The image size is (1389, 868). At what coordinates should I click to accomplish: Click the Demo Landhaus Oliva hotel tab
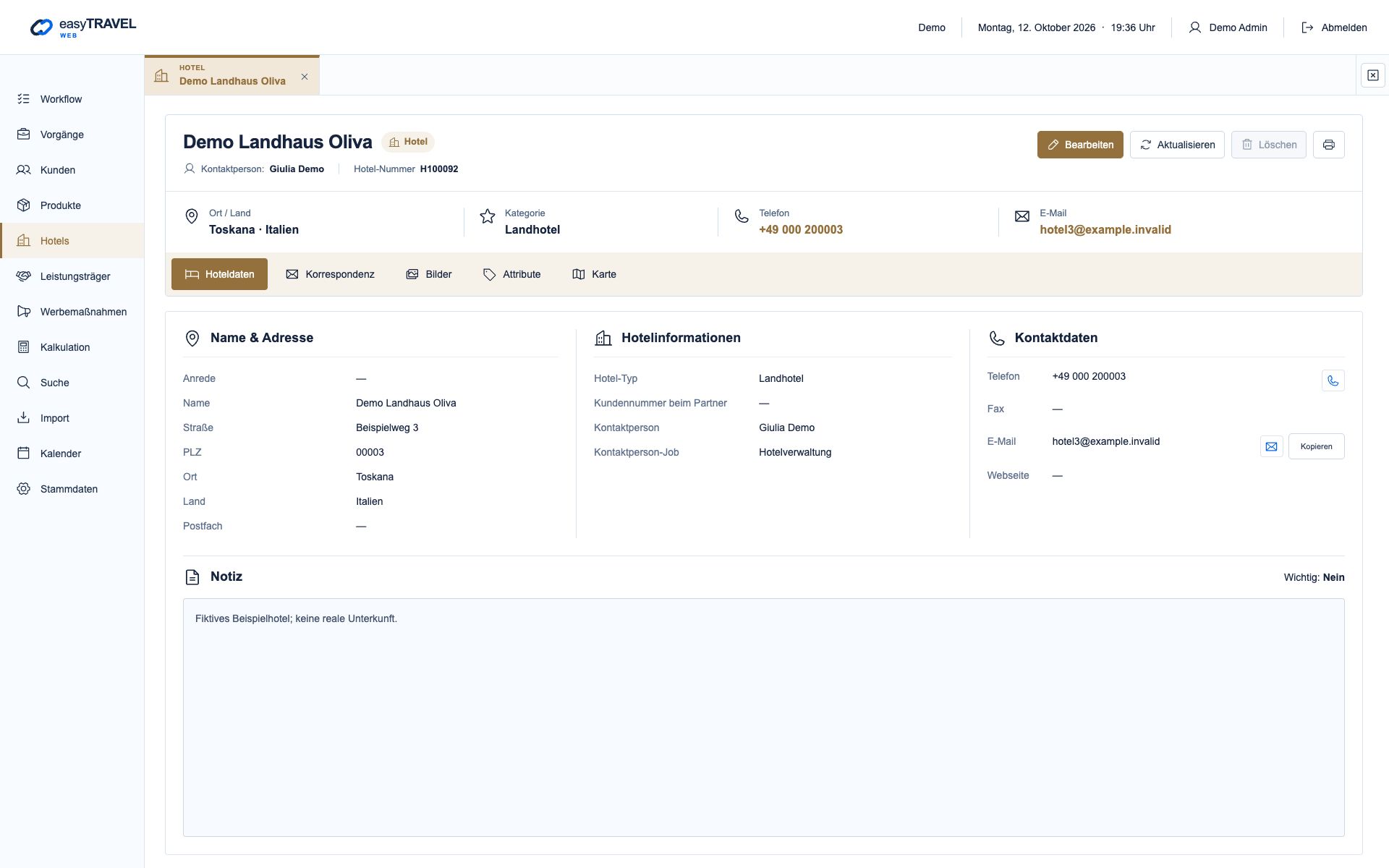pos(231,75)
